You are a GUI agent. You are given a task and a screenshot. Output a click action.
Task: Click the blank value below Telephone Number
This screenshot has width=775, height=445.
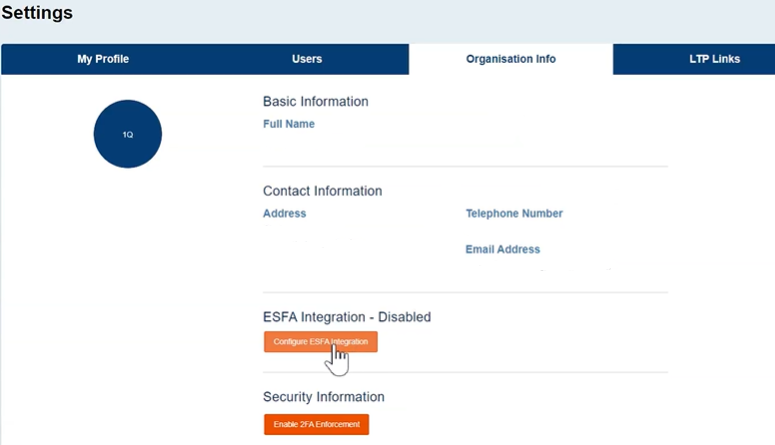click(x=520, y=230)
